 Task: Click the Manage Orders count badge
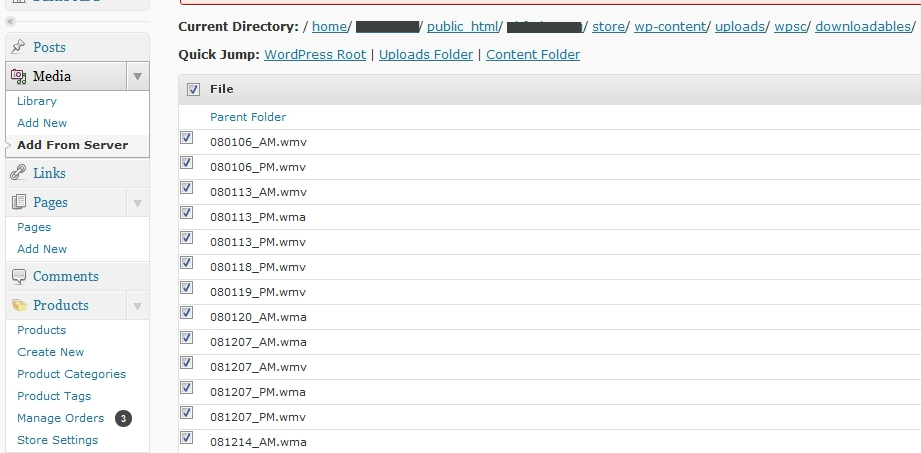123,418
